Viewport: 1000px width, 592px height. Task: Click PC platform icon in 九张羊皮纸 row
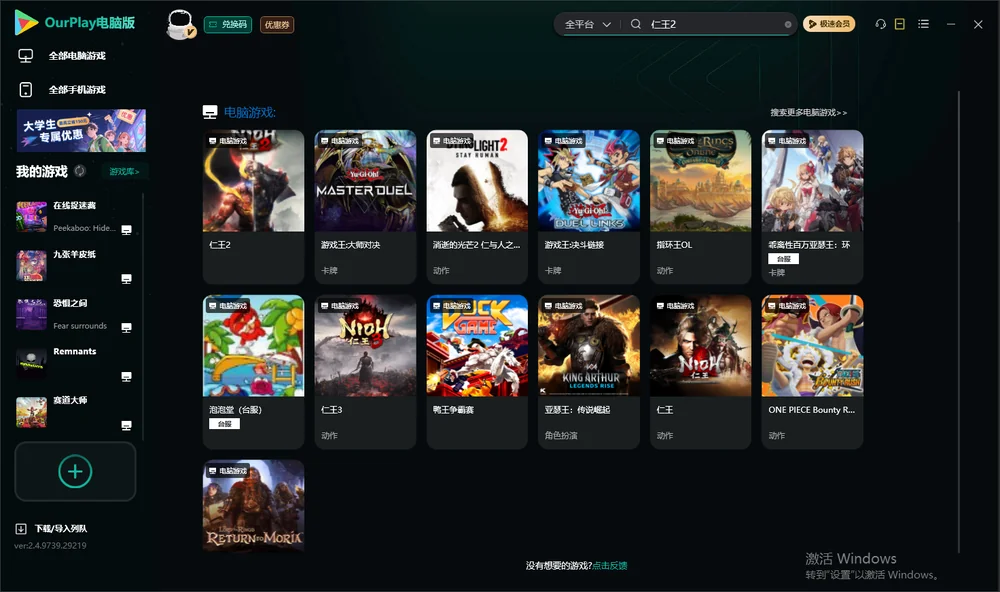click(x=126, y=279)
